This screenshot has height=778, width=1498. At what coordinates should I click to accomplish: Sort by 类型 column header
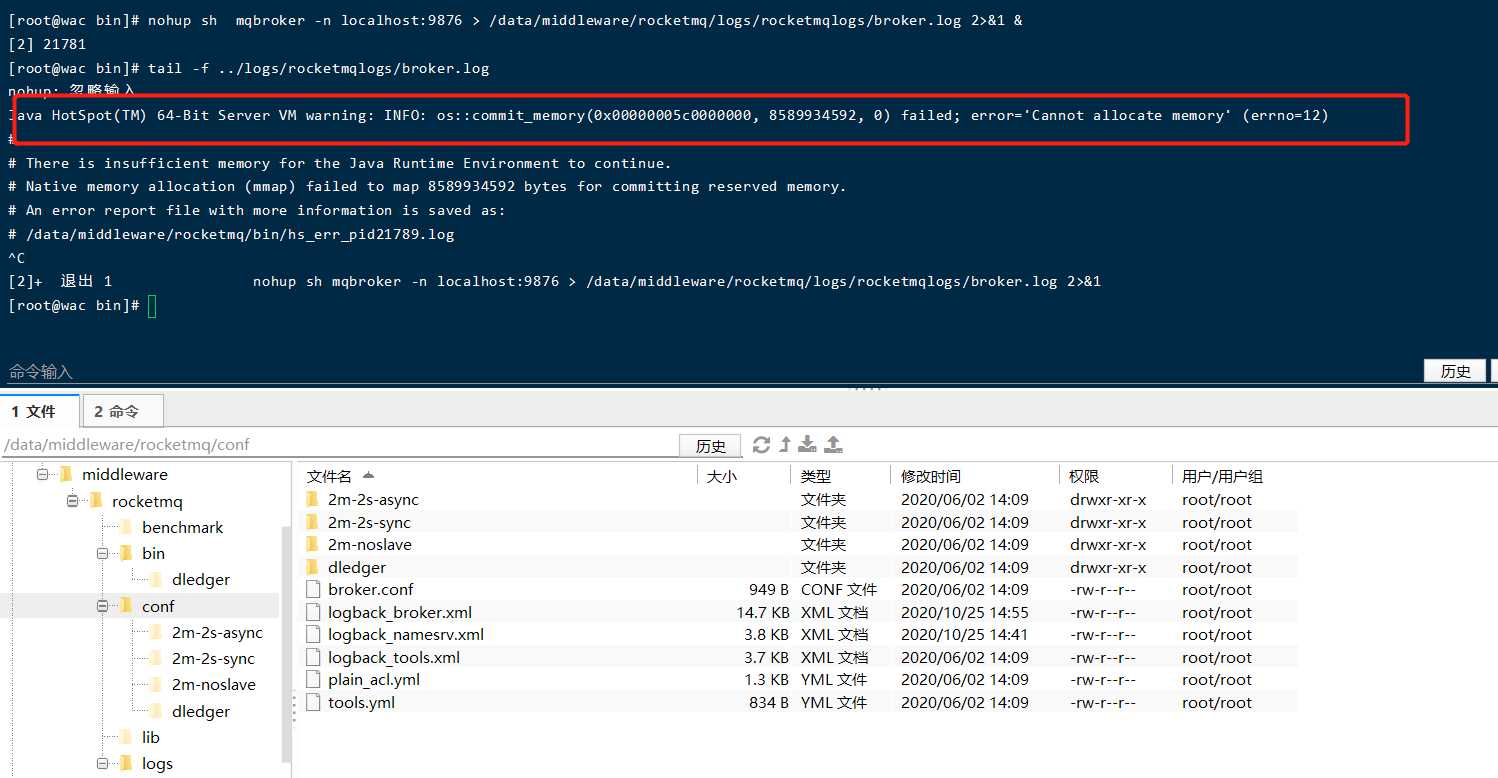coord(816,476)
